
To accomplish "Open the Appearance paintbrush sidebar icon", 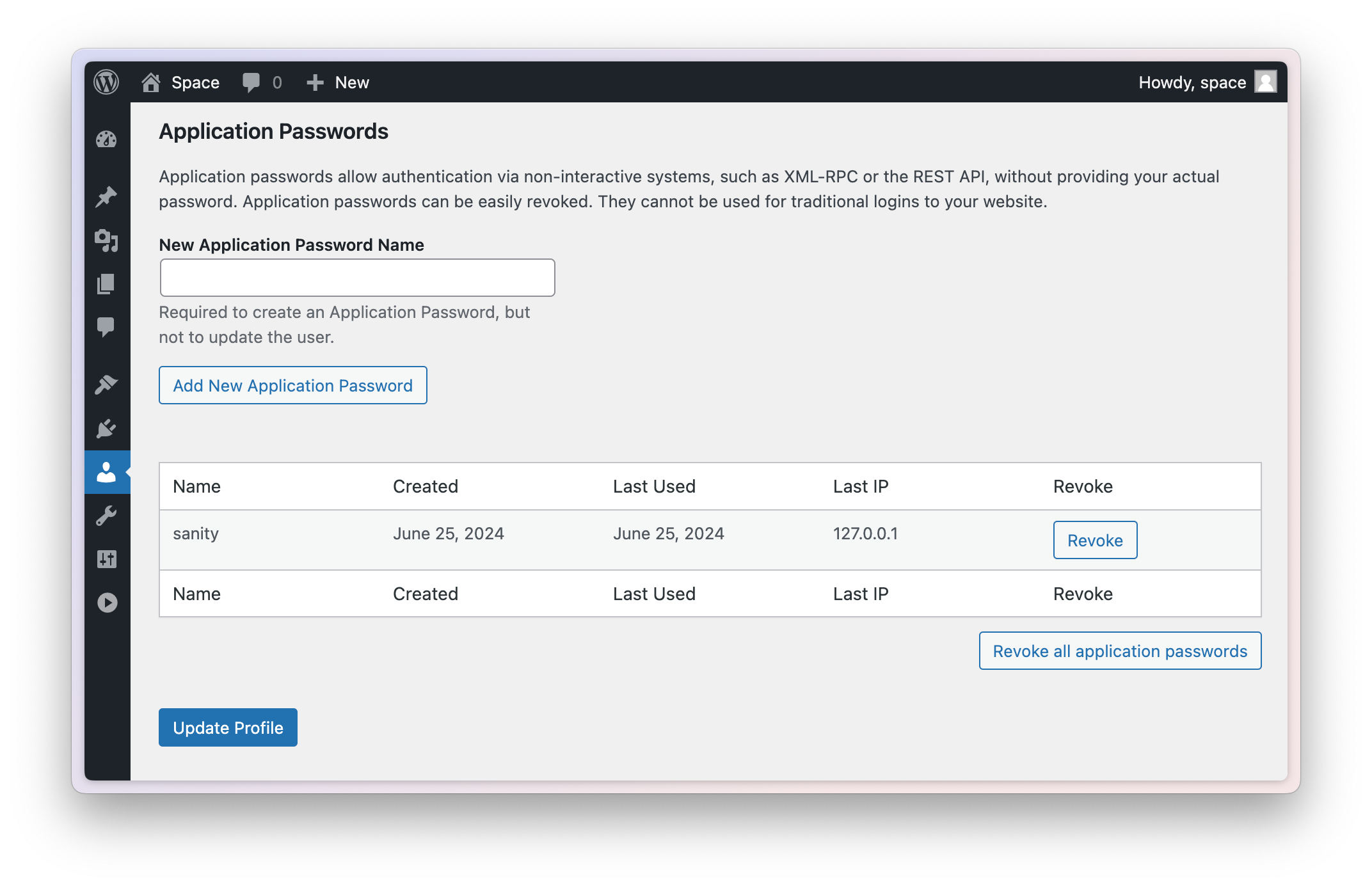I will point(107,385).
